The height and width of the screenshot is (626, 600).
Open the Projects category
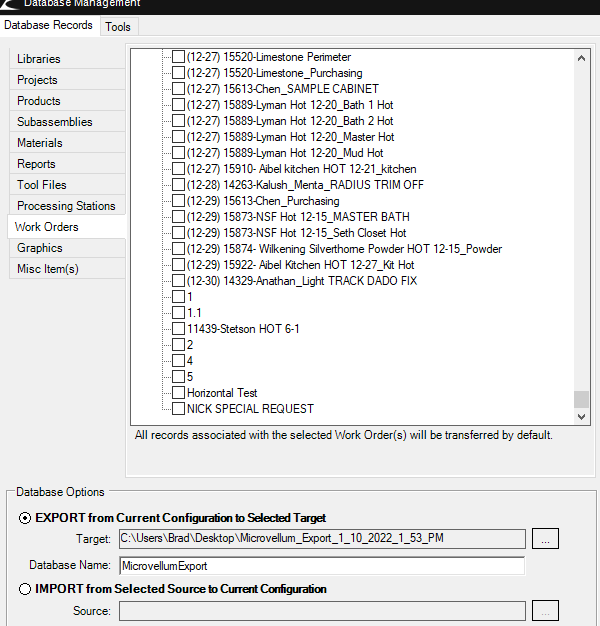tap(67, 80)
